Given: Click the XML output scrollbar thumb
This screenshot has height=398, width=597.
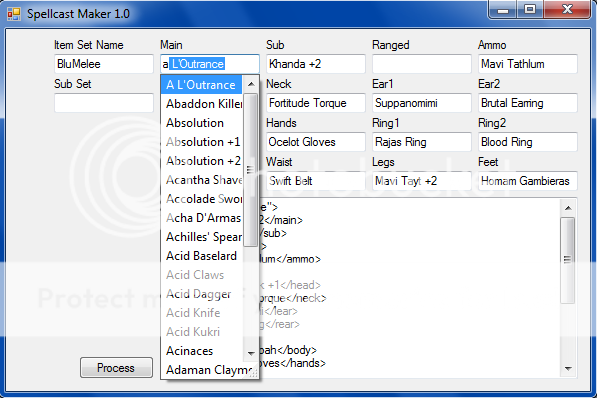Looking at the screenshot, I should 568,260.
